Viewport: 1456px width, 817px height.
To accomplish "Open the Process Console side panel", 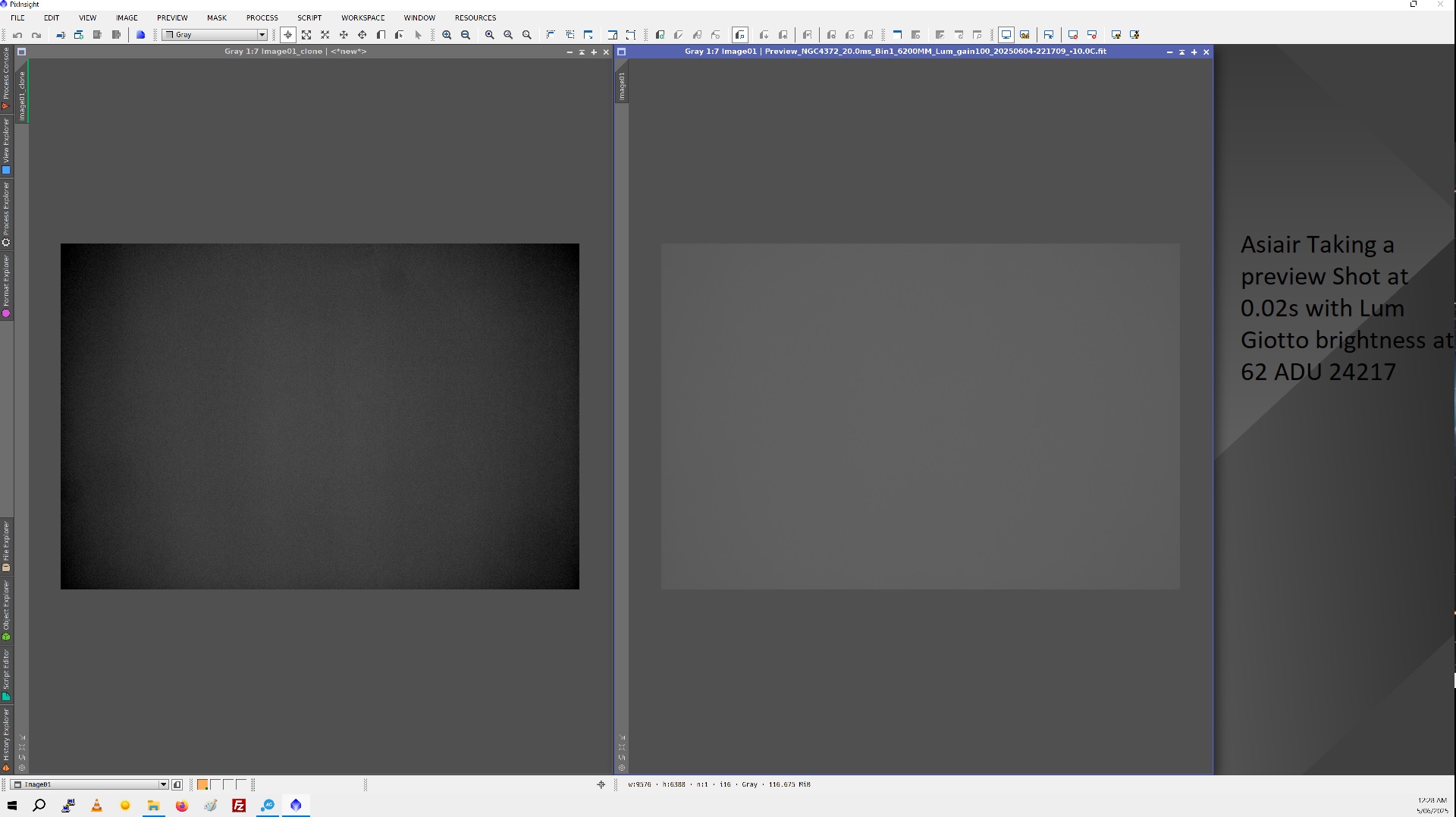I will (x=6, y=79).
